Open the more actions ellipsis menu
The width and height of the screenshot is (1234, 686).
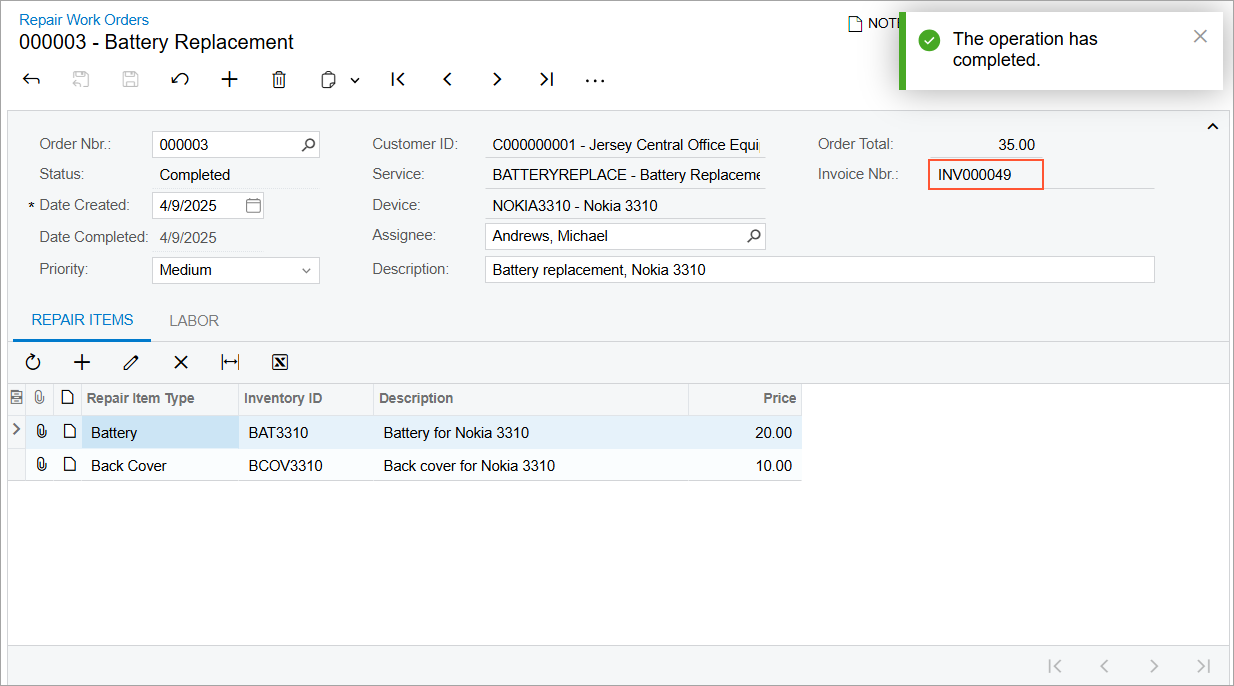(x=595, y=80)
